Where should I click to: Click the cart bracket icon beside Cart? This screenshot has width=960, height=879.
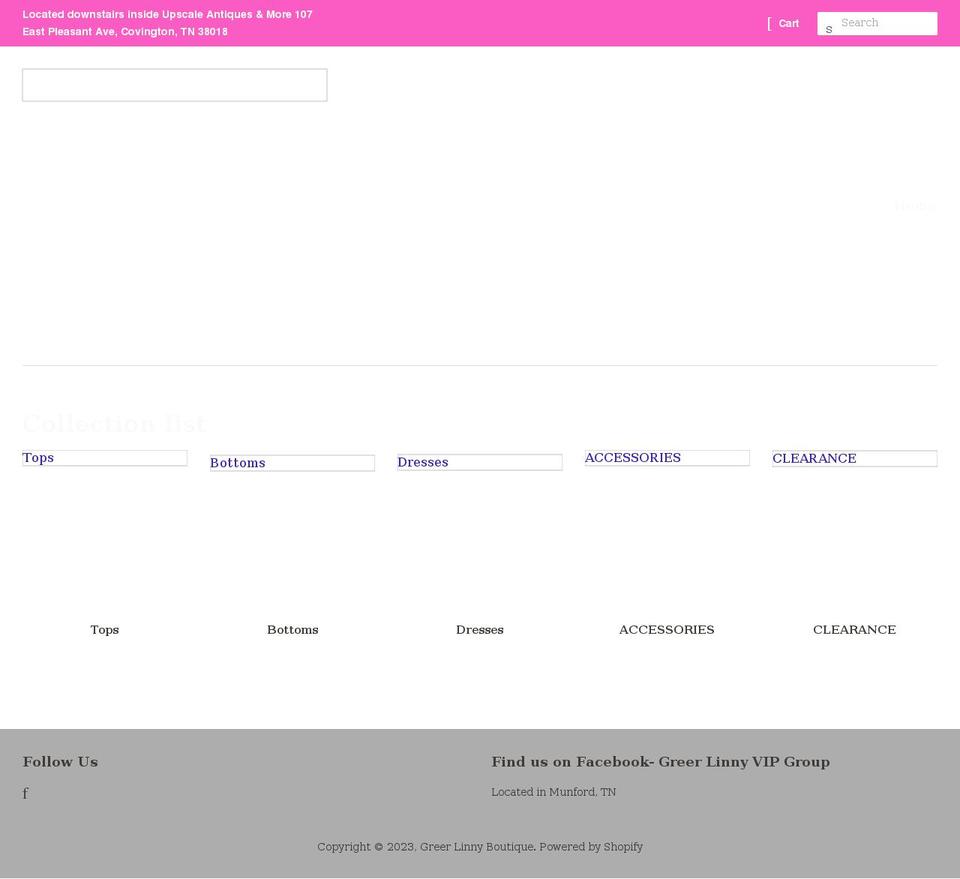(770, 23)
